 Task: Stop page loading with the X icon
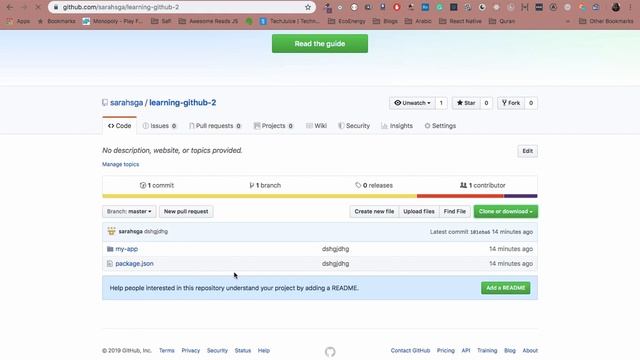(38, 7)
